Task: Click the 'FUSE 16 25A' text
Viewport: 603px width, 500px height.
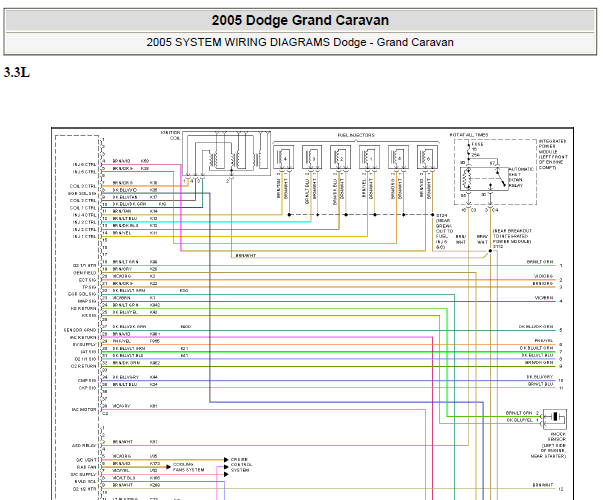Action: [x=477, y=149]
